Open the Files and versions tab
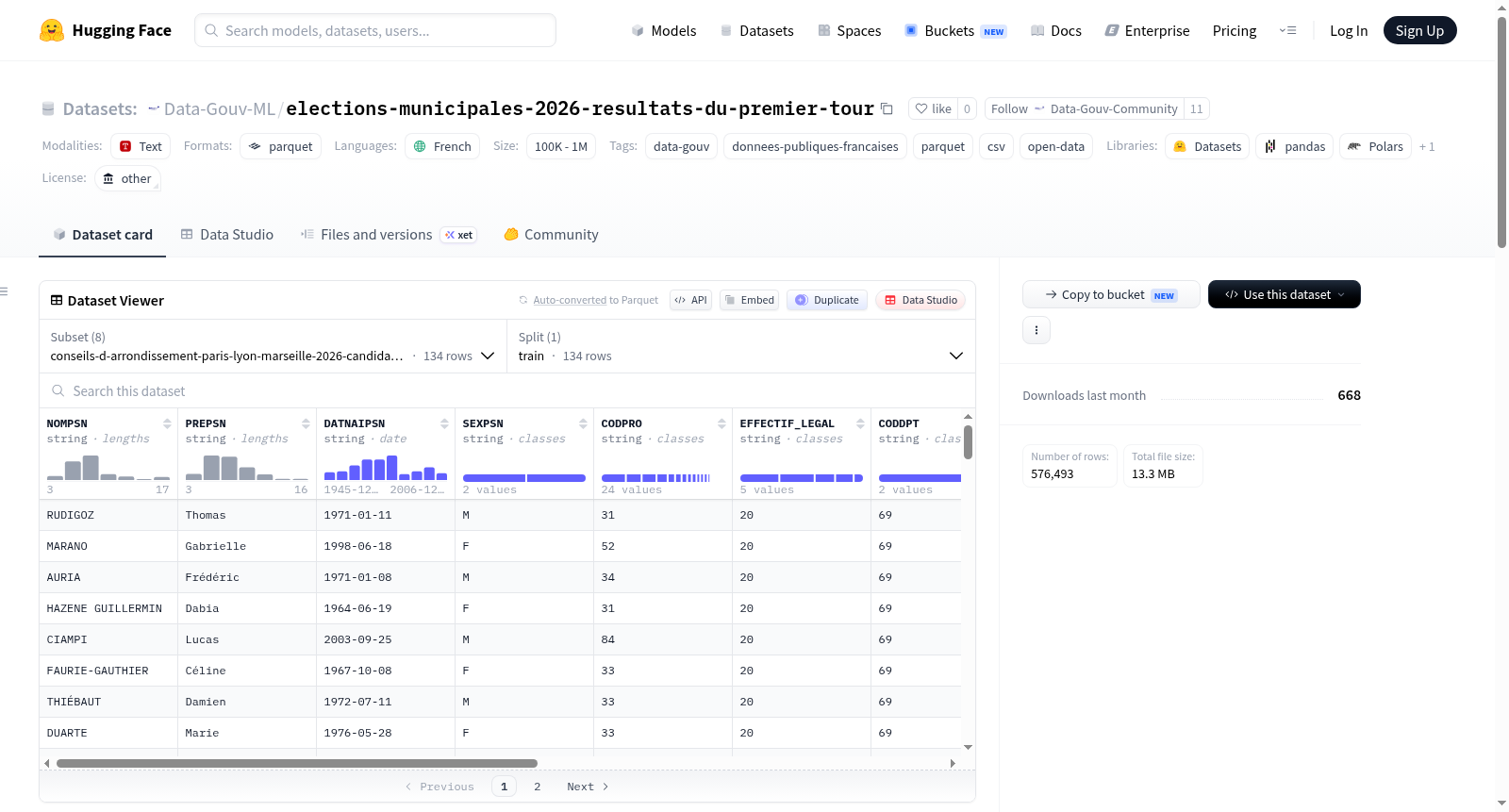The image size is (1509, 812). point(389,234)
